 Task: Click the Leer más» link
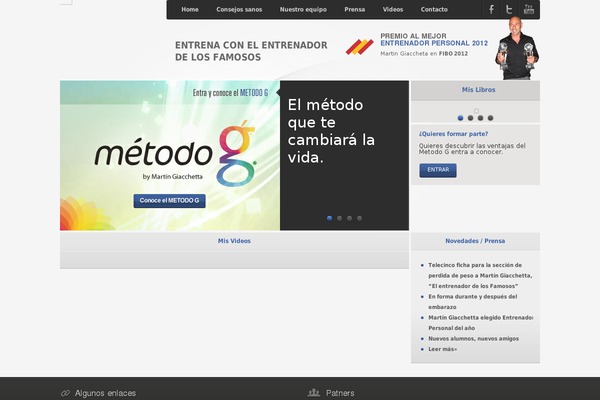point(442,349)
